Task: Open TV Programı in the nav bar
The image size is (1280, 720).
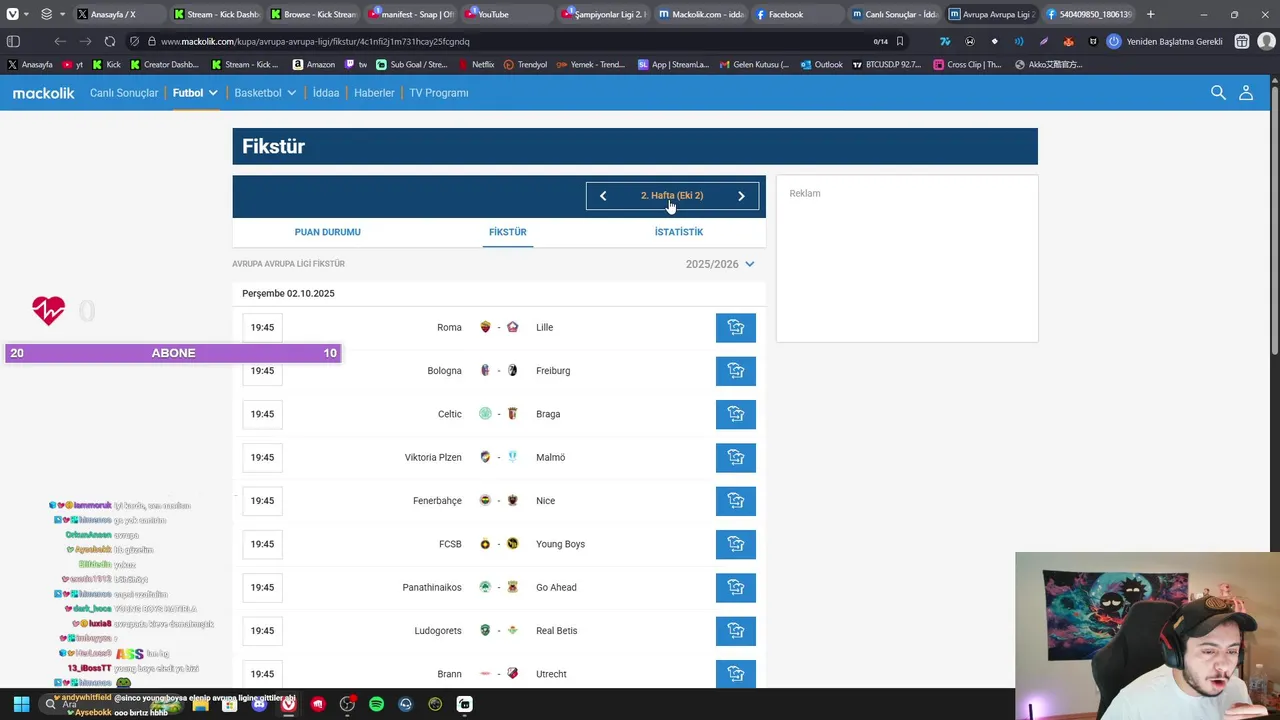Action: pos(438,93)
